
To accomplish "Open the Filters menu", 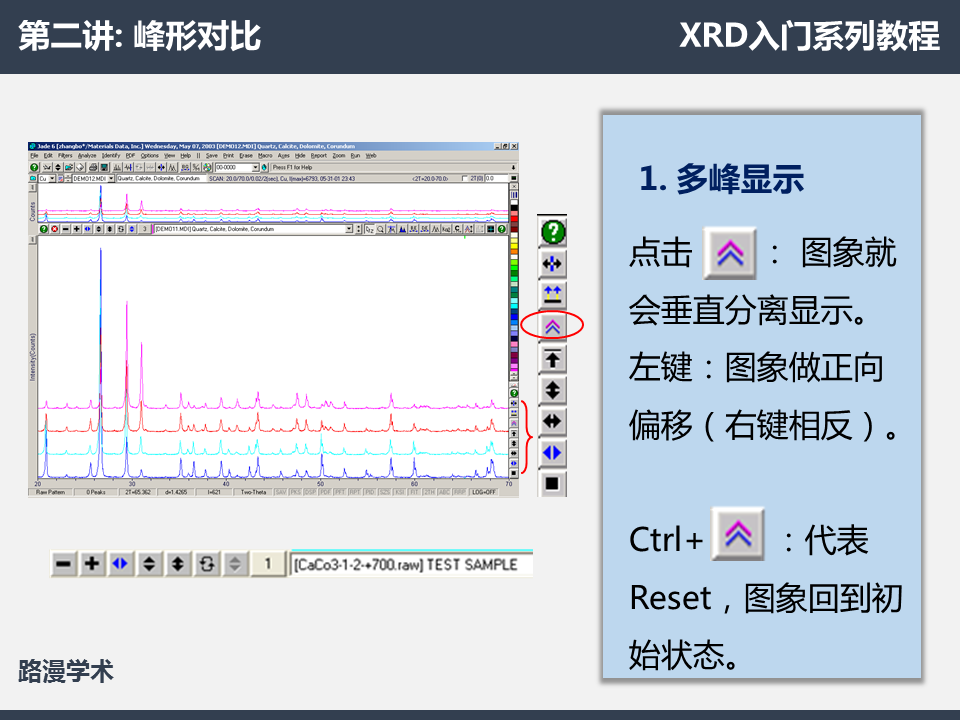I will tap(65, 156).
